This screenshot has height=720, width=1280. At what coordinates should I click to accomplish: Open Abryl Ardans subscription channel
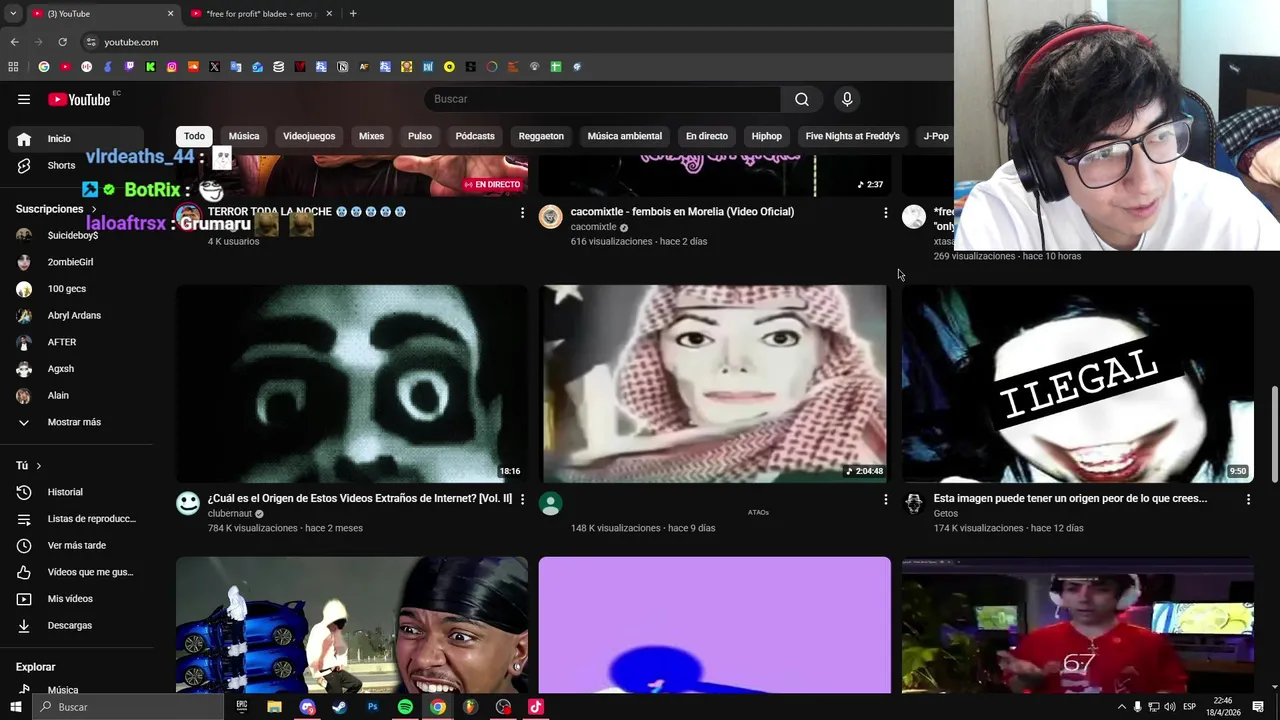click(76, 315)
